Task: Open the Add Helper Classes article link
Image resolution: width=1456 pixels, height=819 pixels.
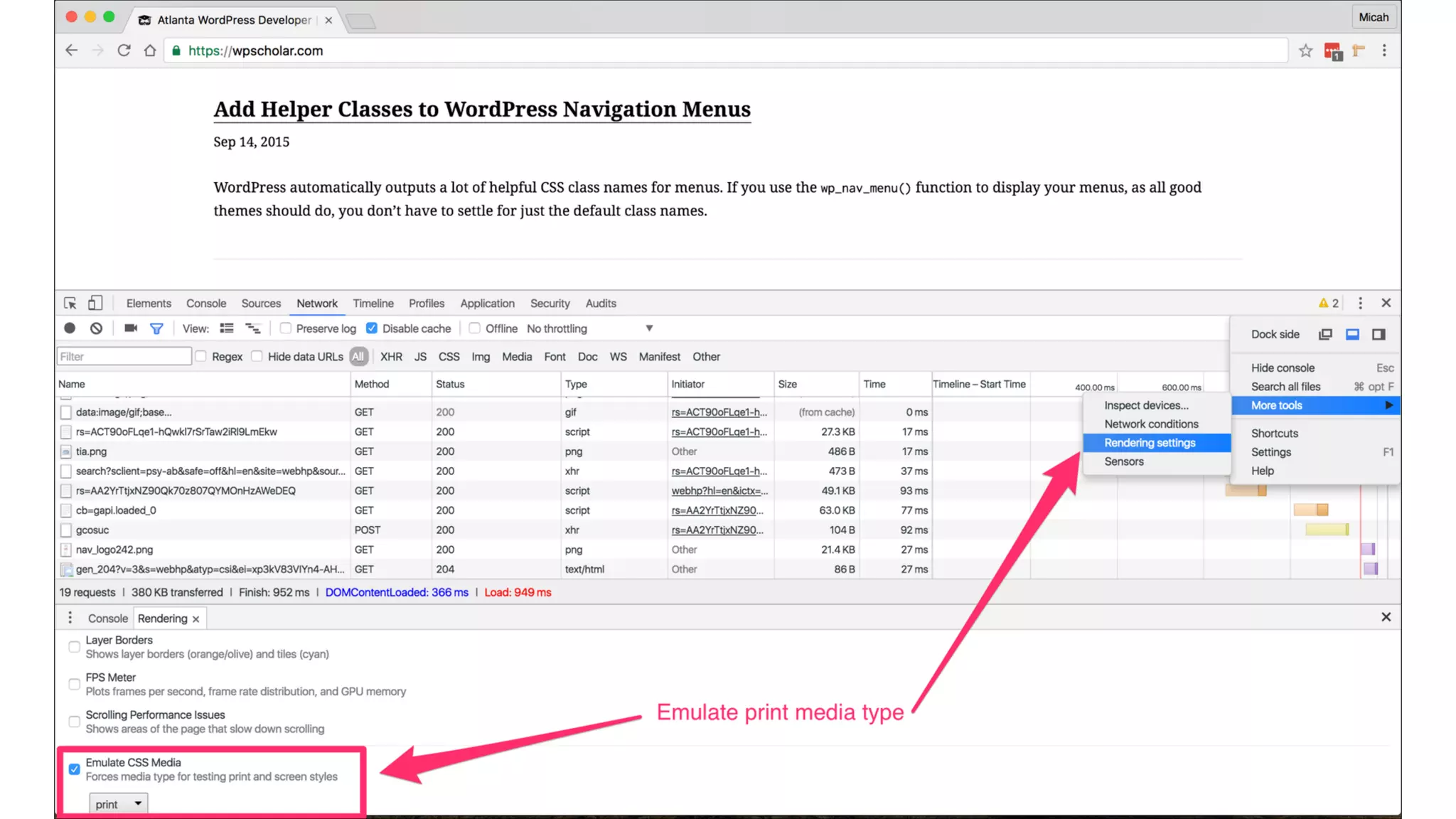Action: (482, 109)
